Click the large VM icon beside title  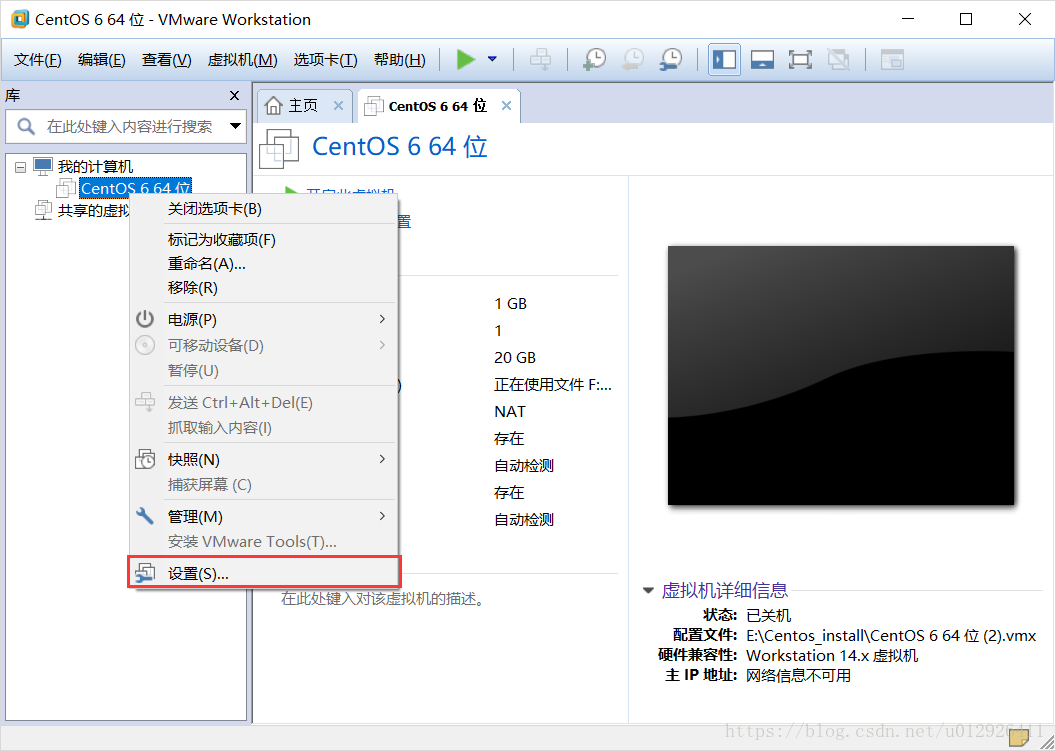pos(279,148)
